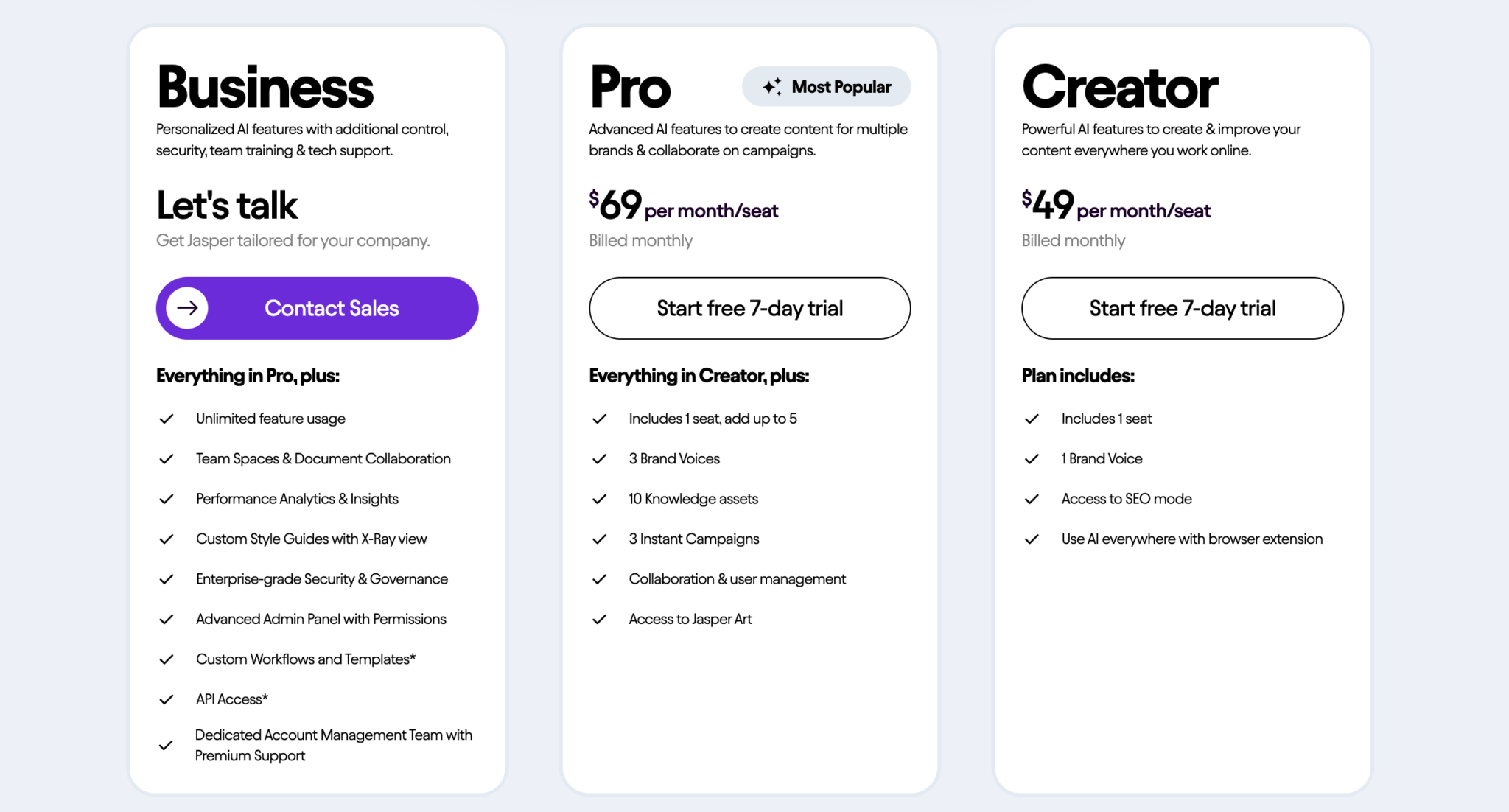The width and height of the screenshot is (1509, 812).
Task: Click Everything in Creator, plus heading
Action: pos(699,376)
